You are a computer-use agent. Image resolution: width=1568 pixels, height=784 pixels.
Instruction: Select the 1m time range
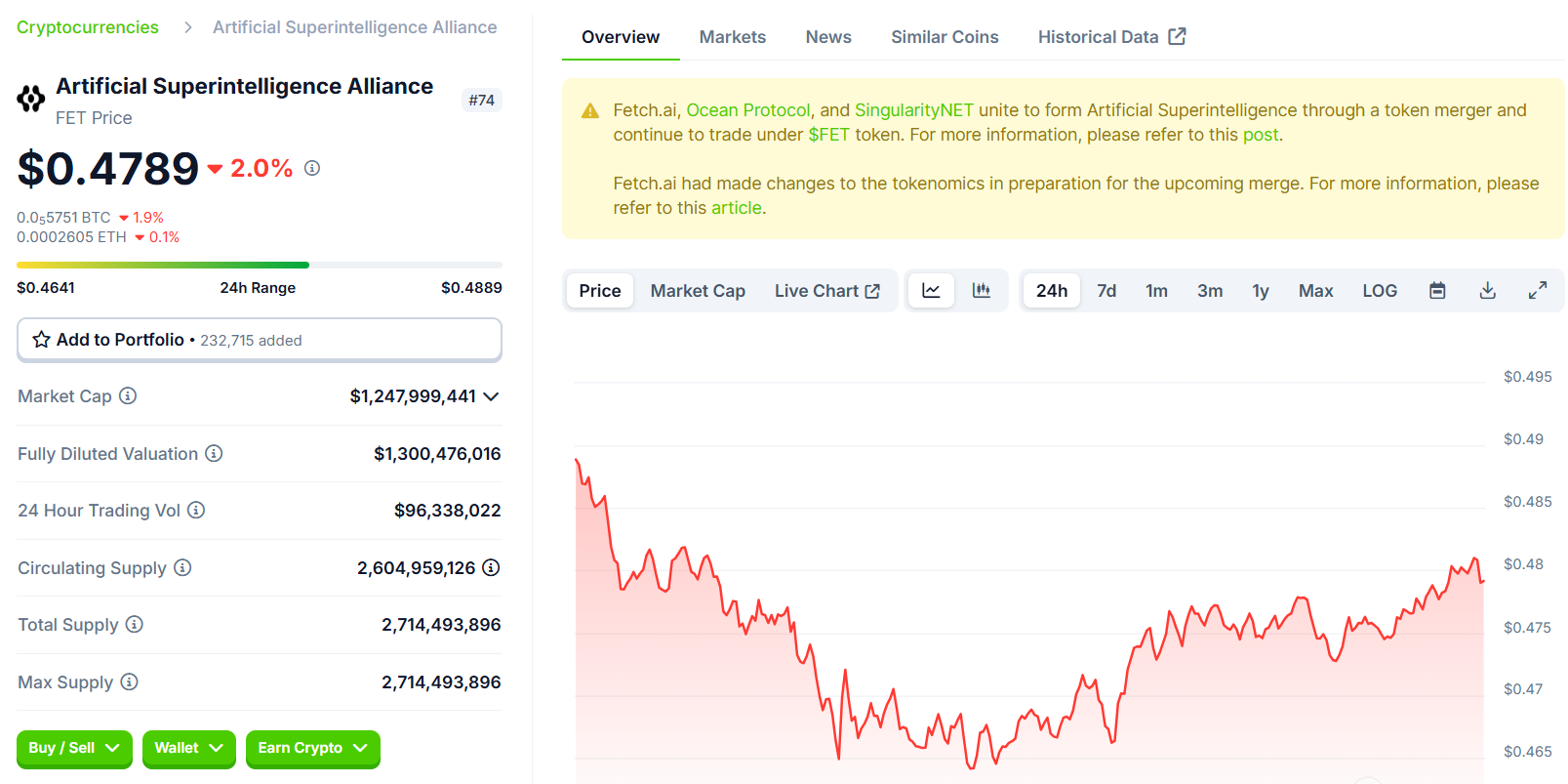click(x=1156, y=291)
